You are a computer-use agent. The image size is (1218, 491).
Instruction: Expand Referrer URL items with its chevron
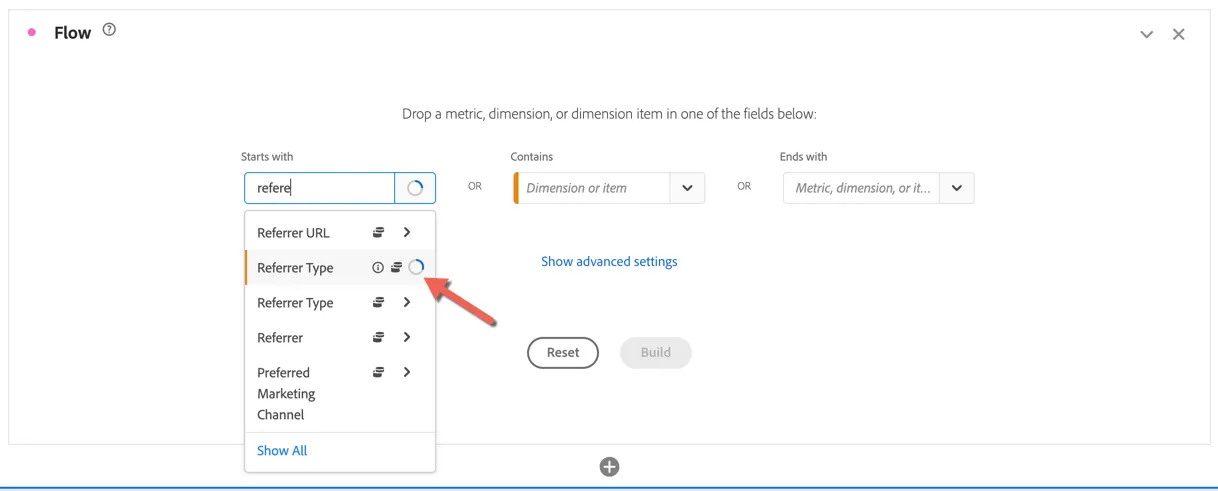pyautogui.click(x=407, y=232)
